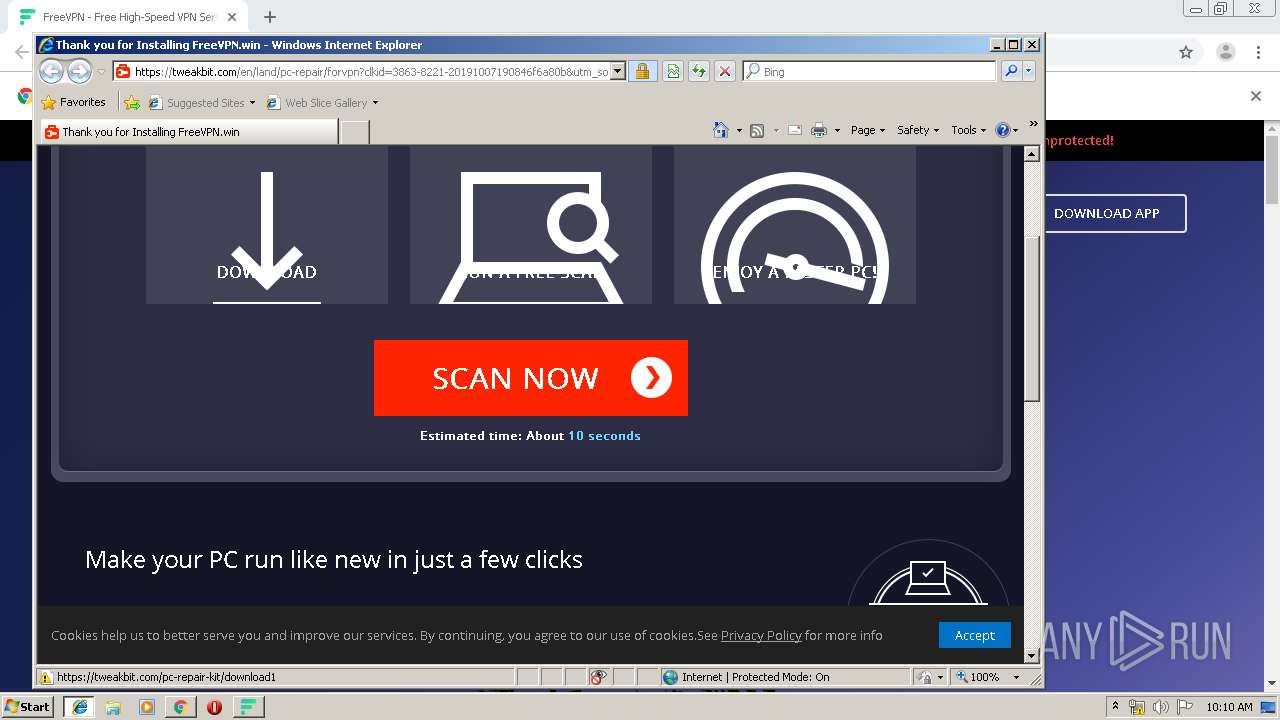Viewport: 1280px width, 720px height.
Task: Open a new IE tab
Action: click(355, 132)
